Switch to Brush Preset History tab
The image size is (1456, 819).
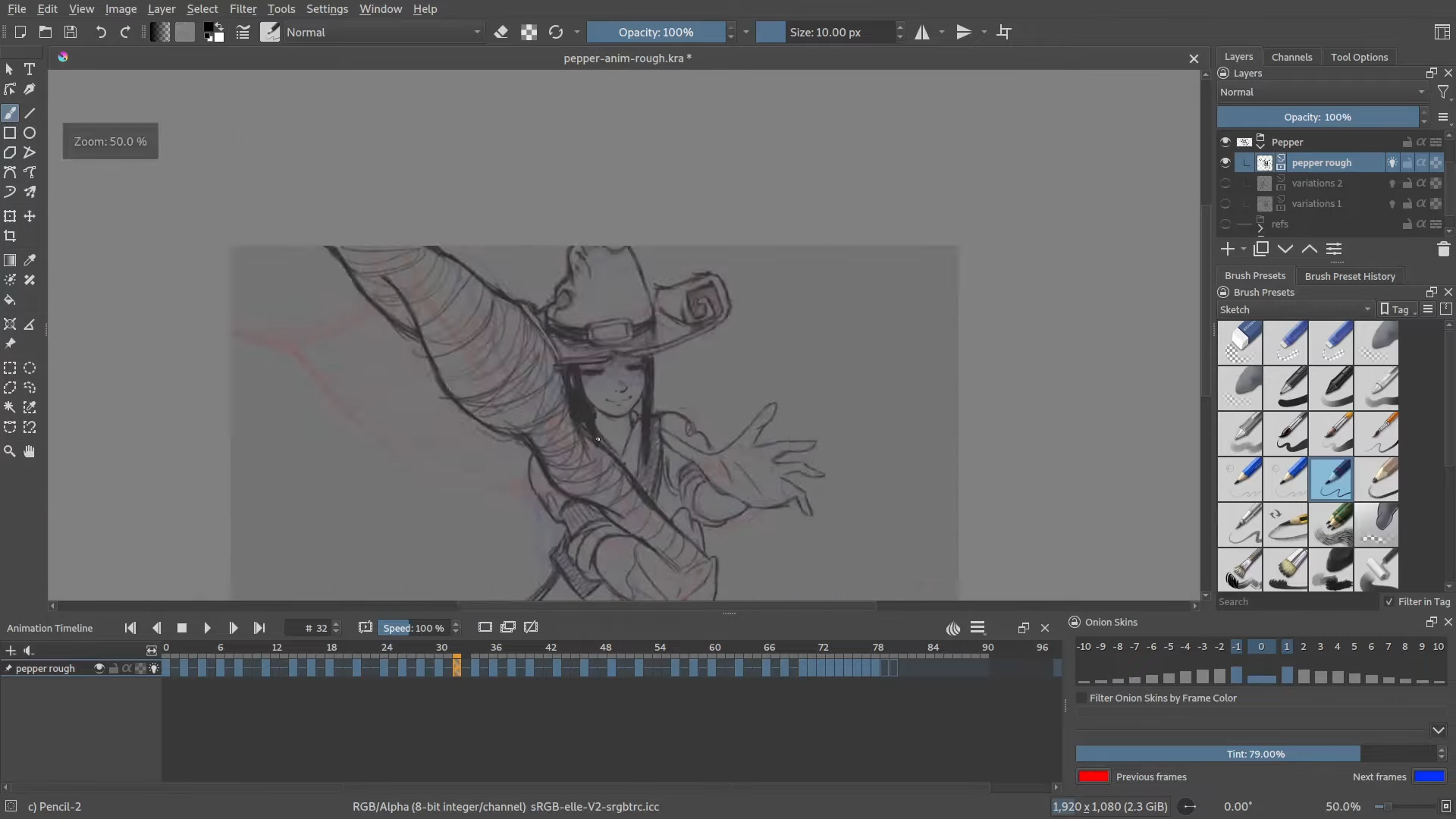(x=1350, y=276)
